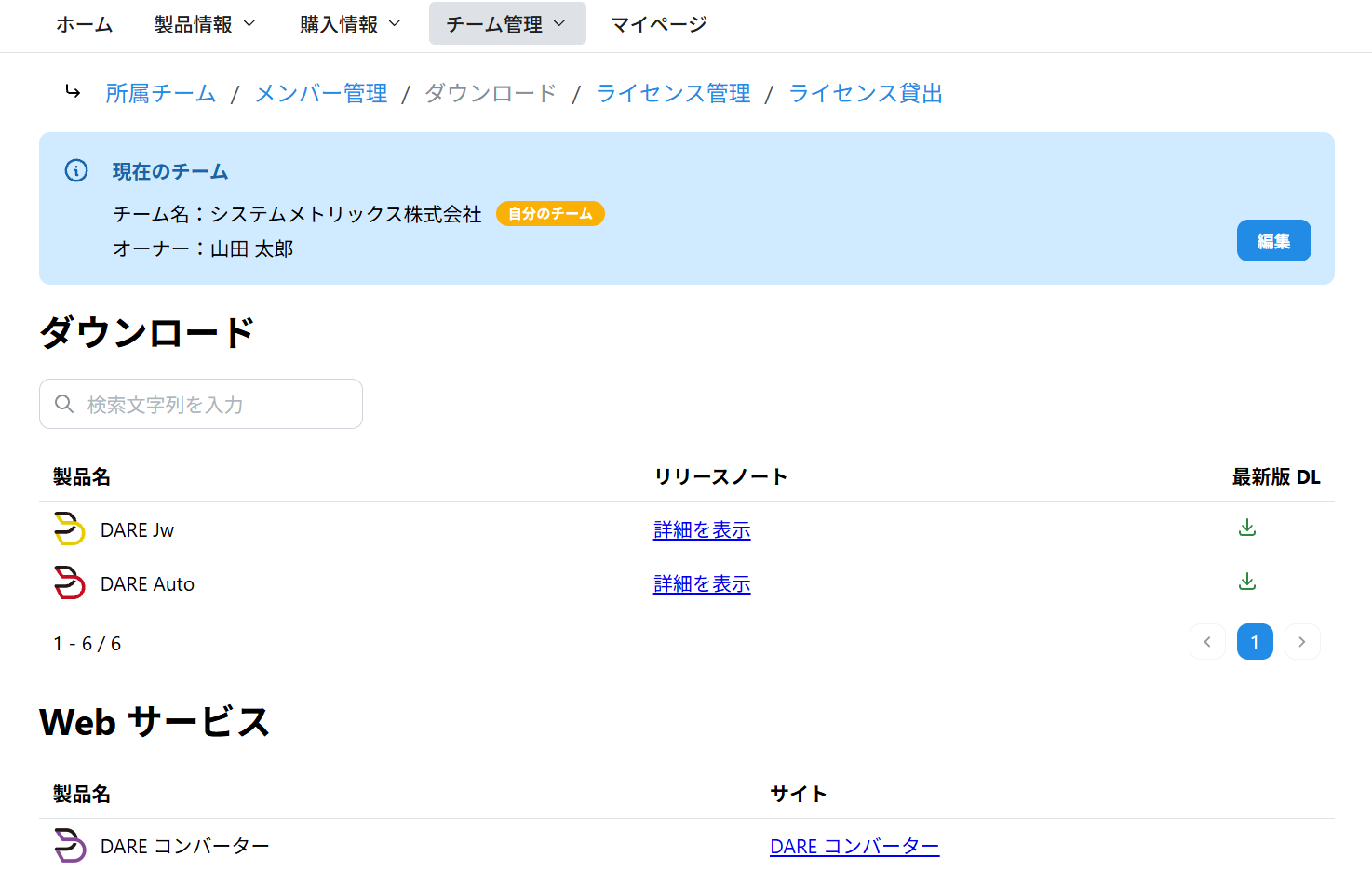Click the info icon beside 現在のチーム
Image resolution: width=1372 pixels, height=883 pixels.
coord(76,170)
